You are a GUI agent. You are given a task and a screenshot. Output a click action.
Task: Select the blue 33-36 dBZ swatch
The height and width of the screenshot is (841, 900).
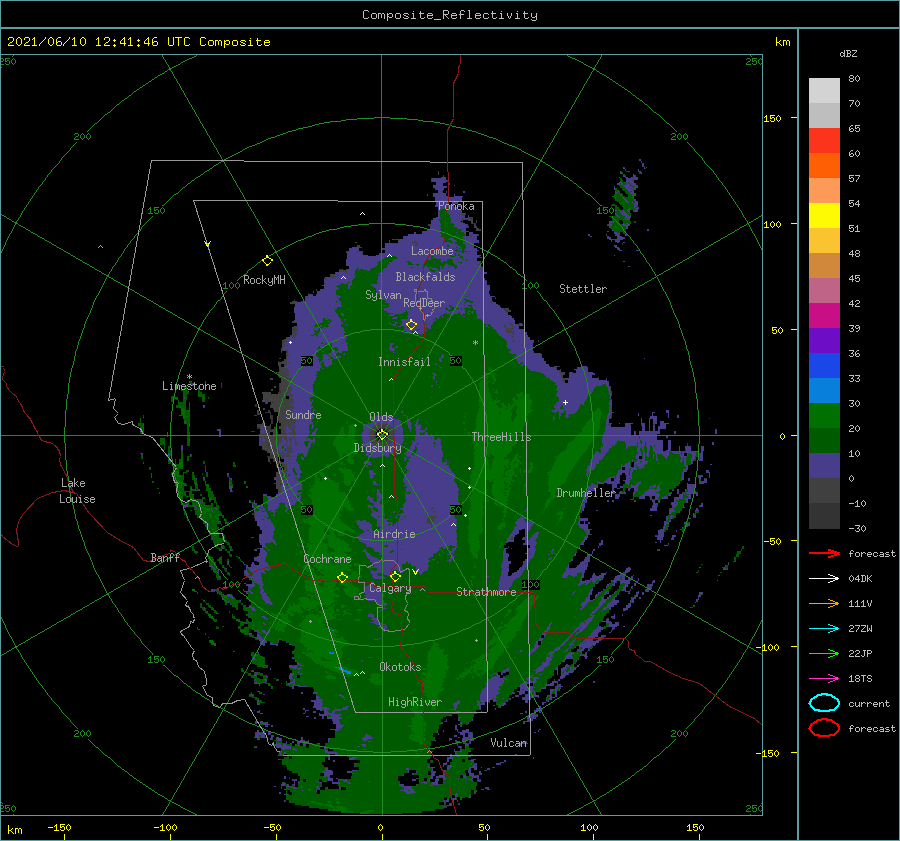click(824, 366)
